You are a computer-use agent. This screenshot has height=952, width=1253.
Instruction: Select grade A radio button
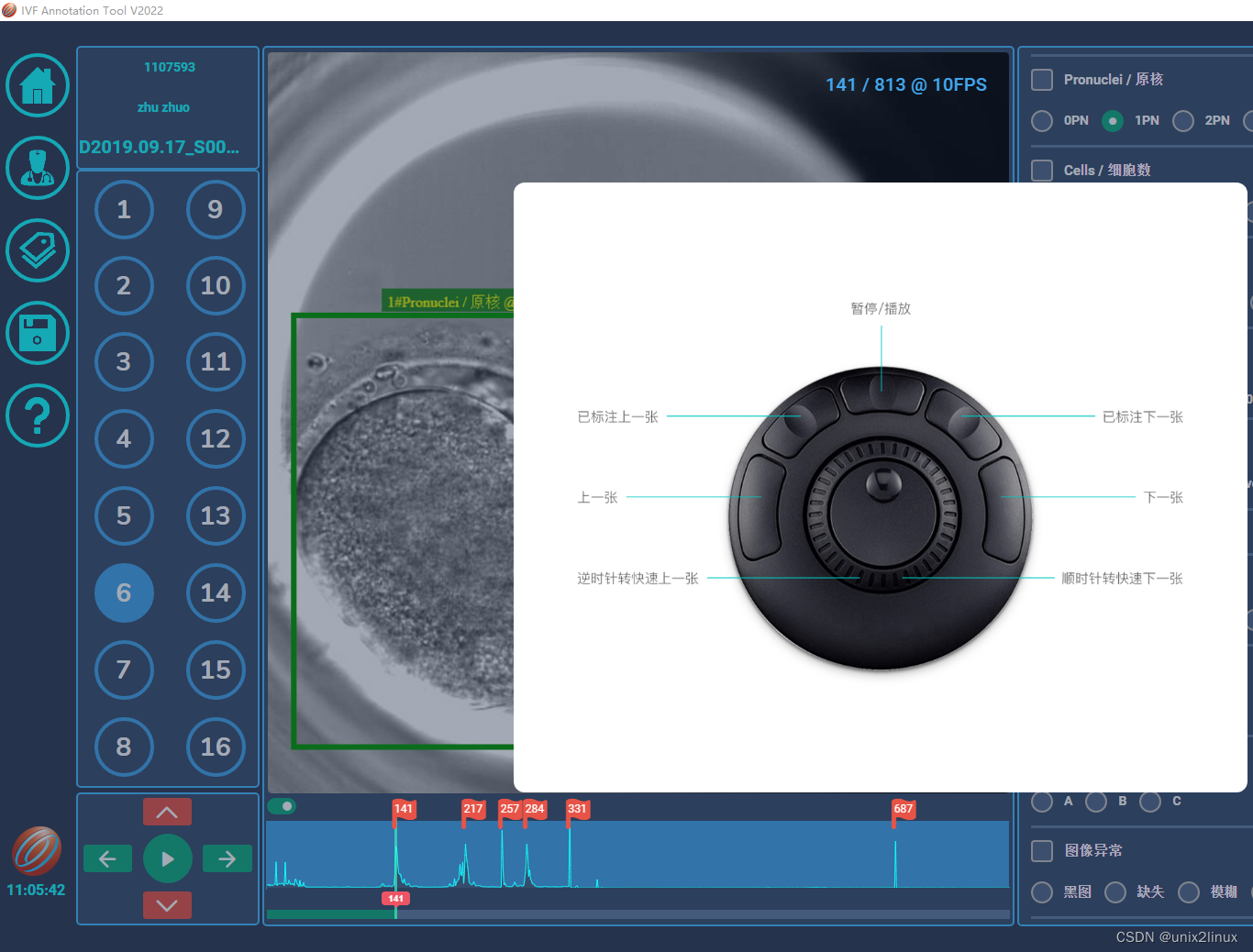tap(1042, 802)
